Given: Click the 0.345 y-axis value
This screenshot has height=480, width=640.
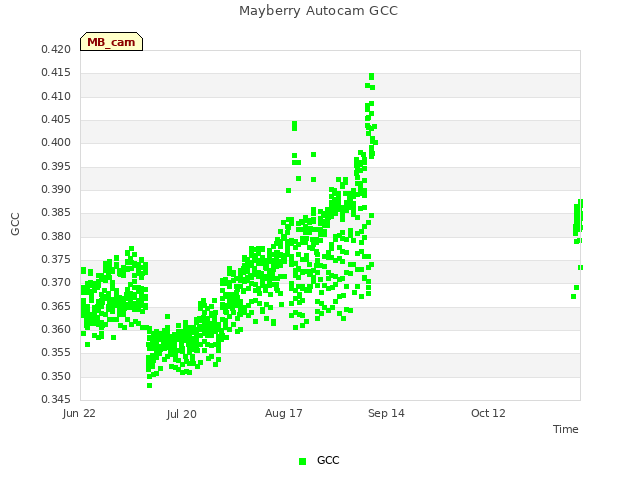Looking at the screenshot, I should coord(56,399).
